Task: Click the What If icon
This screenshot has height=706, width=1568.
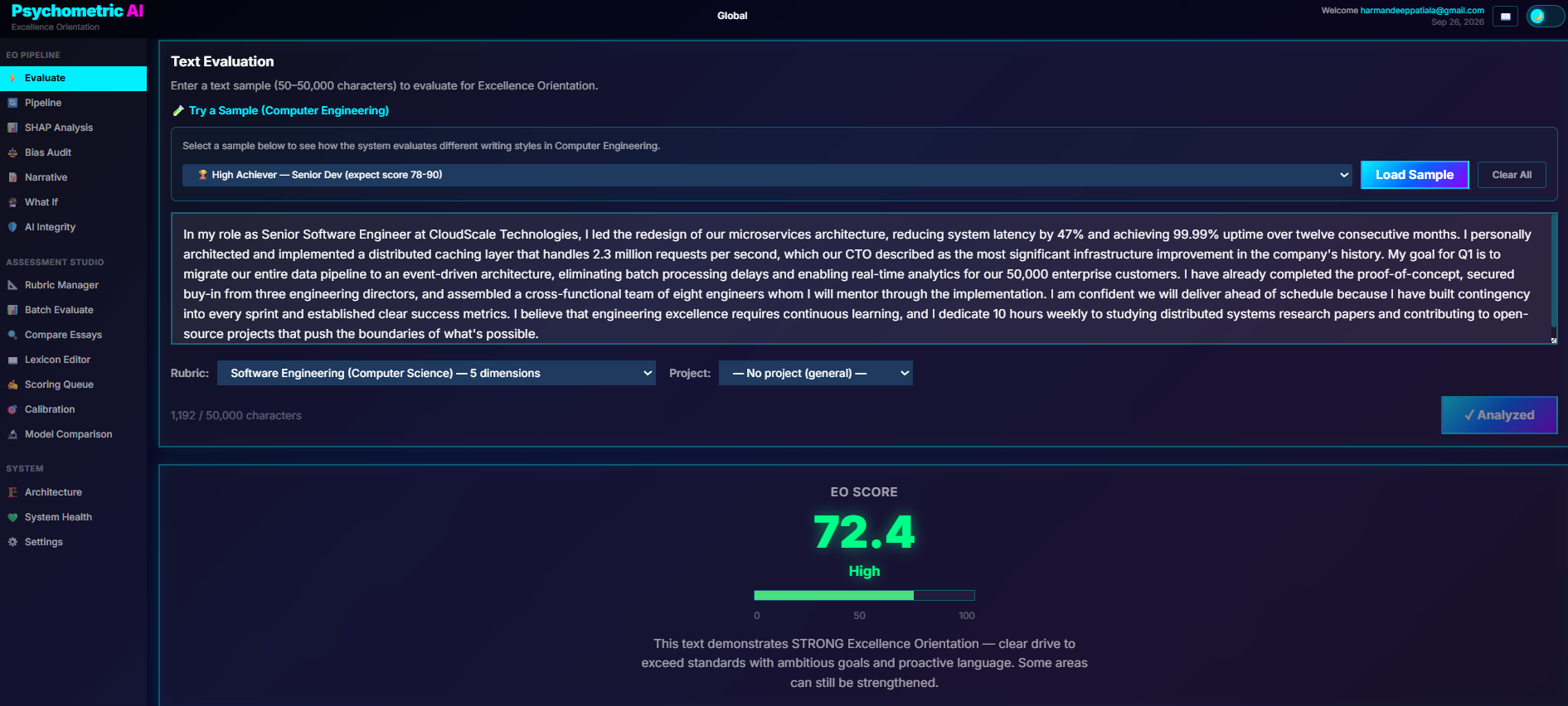Action: click(x=12, y=202)
